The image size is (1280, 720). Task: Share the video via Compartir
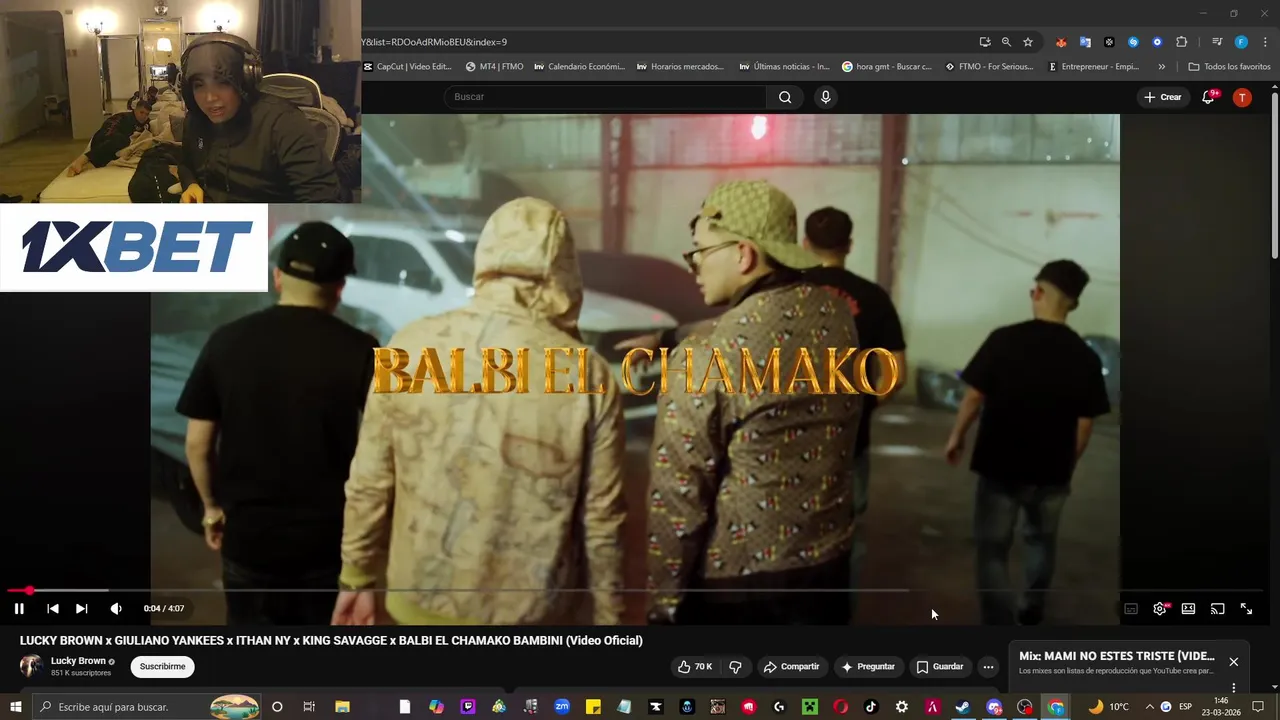tap(791, 667)
